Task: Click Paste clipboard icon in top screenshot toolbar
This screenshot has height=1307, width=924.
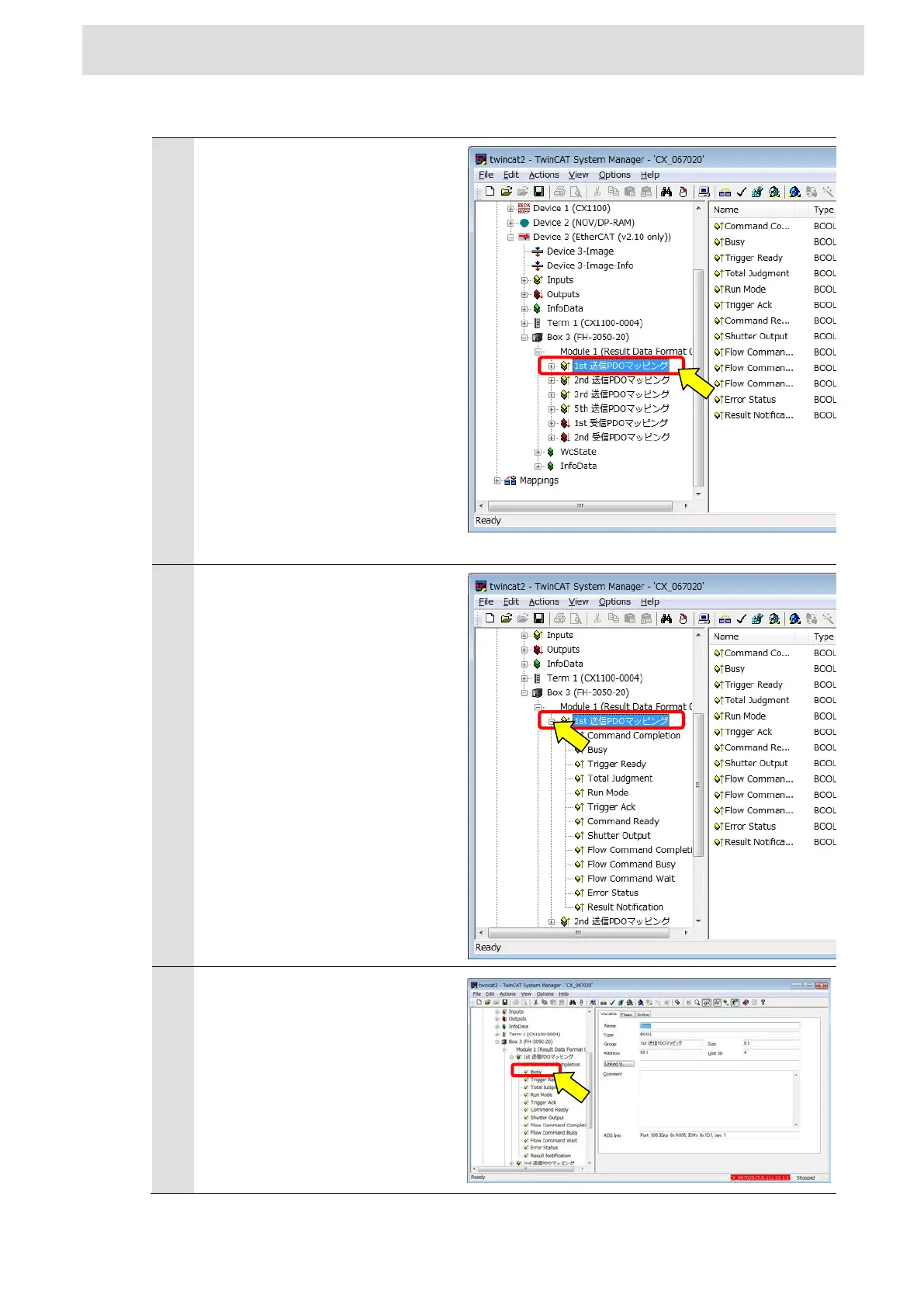Action: [630, 192]
